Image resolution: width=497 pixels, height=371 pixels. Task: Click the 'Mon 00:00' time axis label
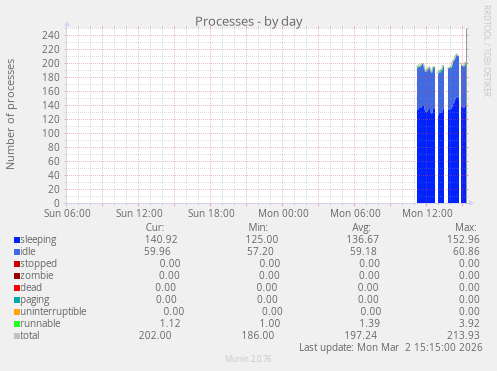click(x=283, y=213)
